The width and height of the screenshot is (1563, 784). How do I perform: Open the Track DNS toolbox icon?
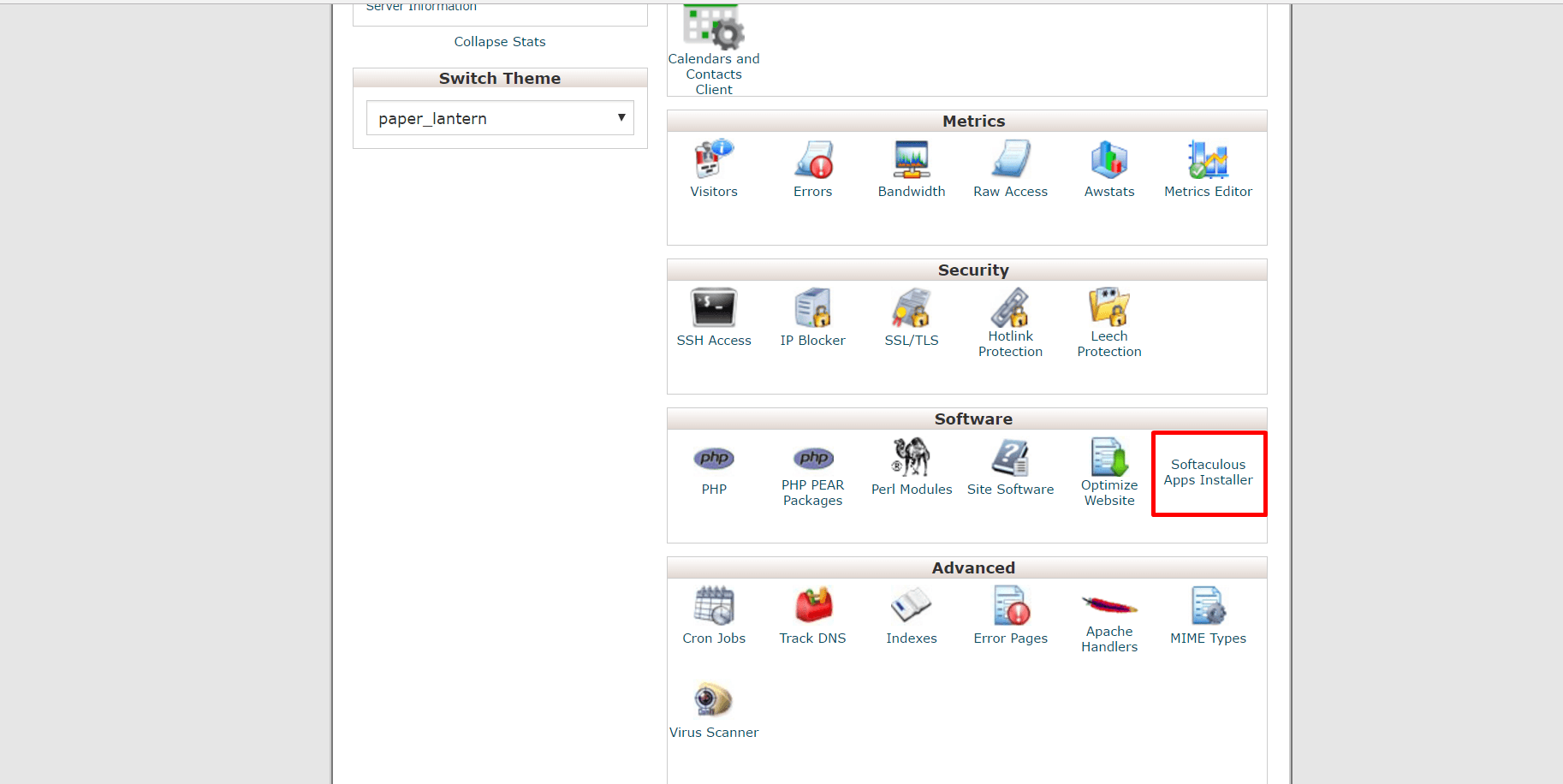click(813, 606)
